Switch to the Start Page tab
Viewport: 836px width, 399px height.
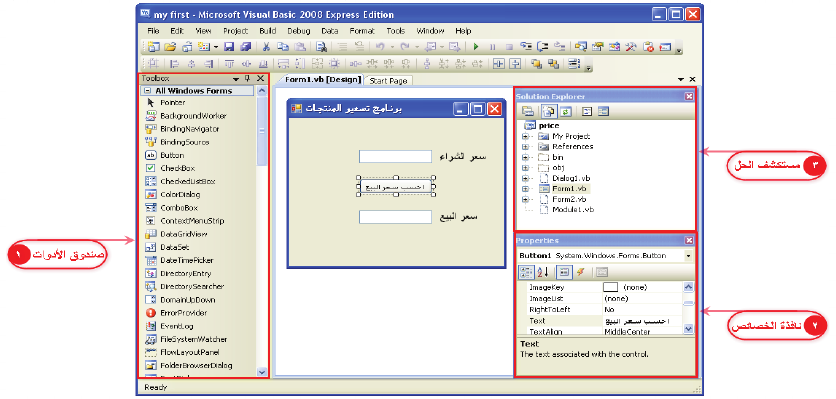pos(388,81)
